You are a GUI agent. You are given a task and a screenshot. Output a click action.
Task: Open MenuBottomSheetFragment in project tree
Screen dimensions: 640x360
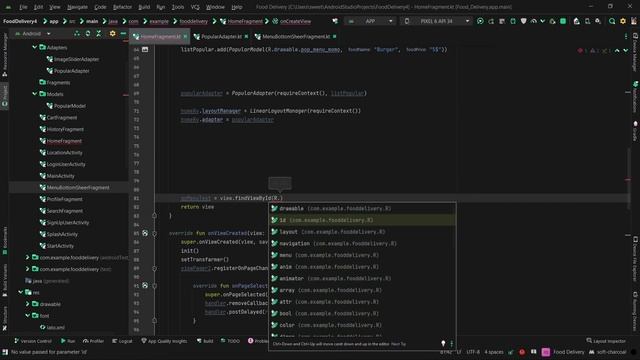click(x=78, y=188)
